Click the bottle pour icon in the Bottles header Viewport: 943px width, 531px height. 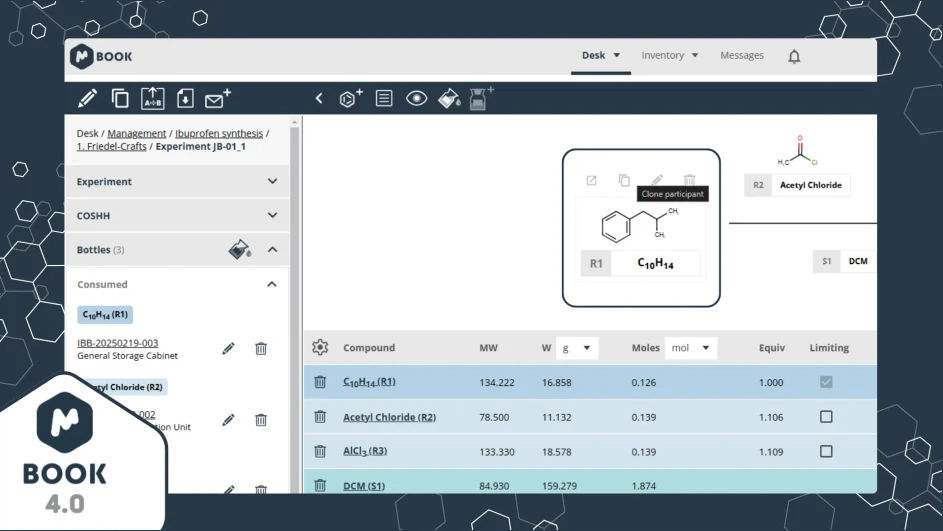point(239,249)
